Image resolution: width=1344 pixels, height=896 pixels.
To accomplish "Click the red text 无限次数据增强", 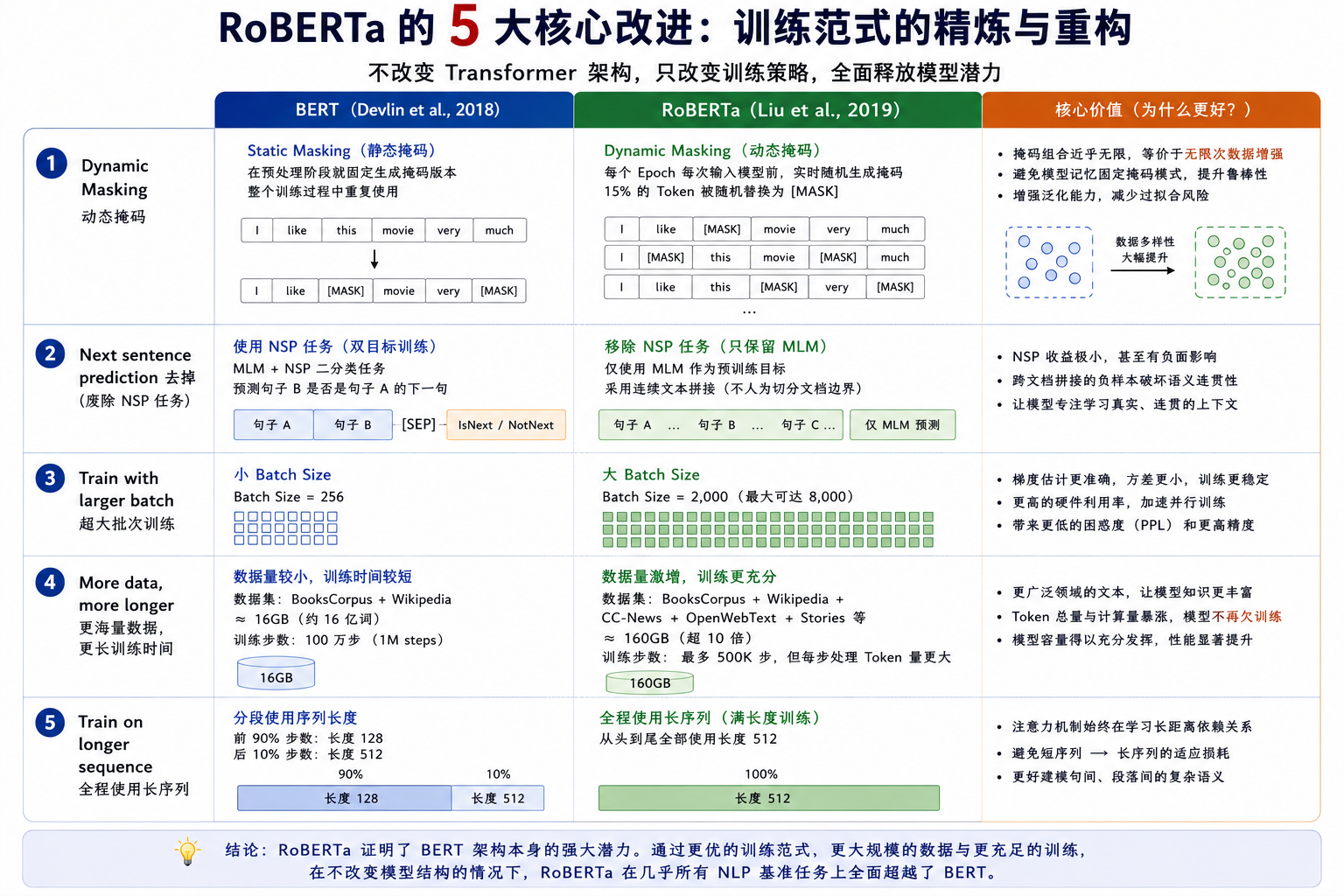I will (1234, 154).
